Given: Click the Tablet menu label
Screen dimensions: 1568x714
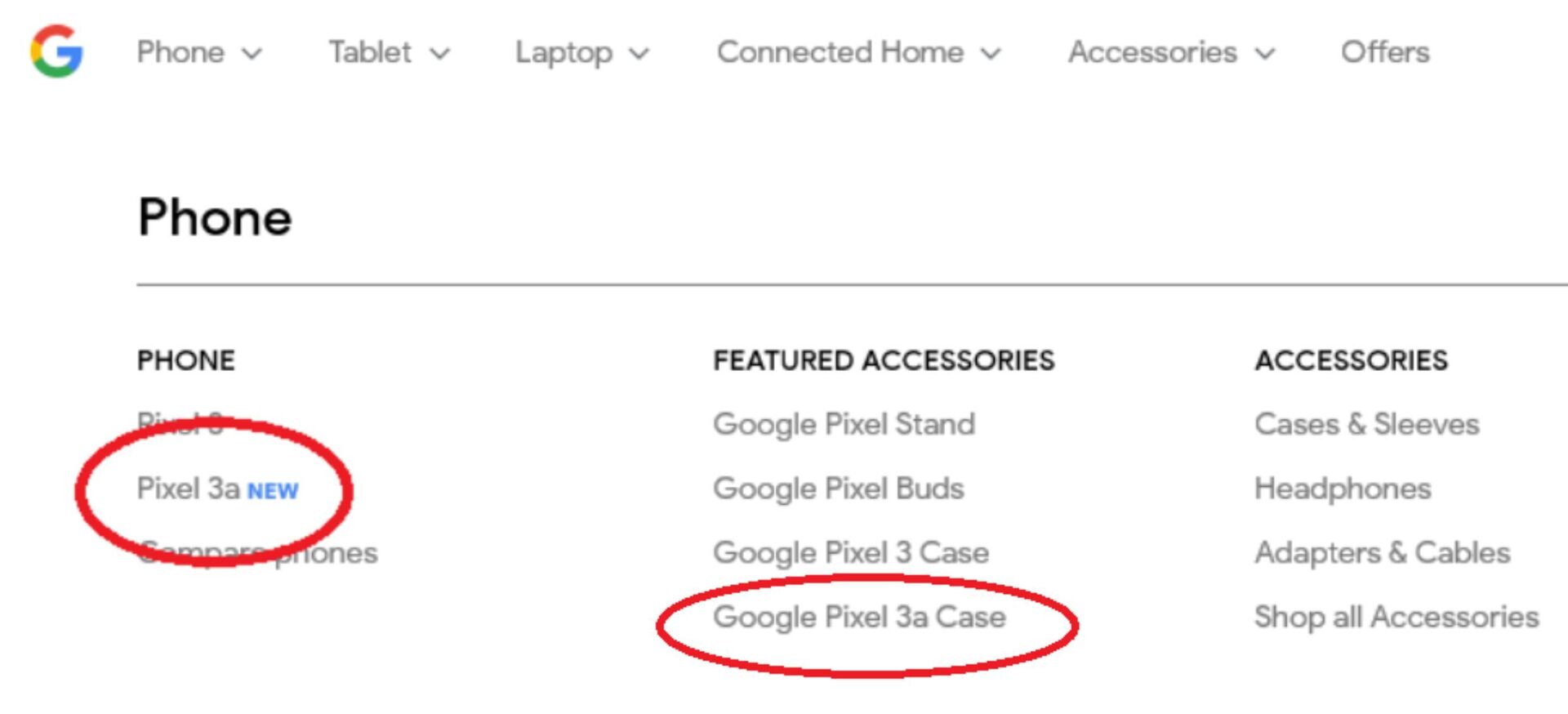Looking at the screenshot, I should click(x=370, y=52).
